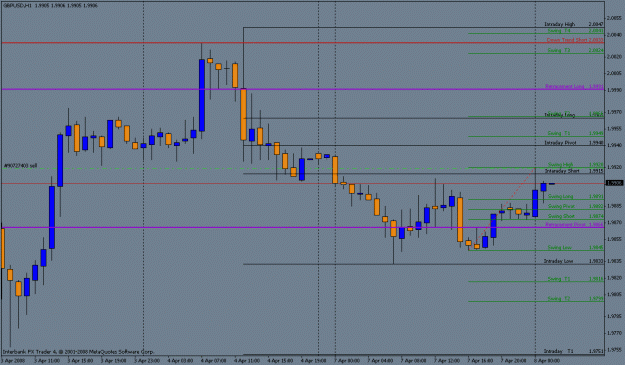
Task: Select the 'Intraday High' level label
Action: pyautogui.click(x=560, y=24)
